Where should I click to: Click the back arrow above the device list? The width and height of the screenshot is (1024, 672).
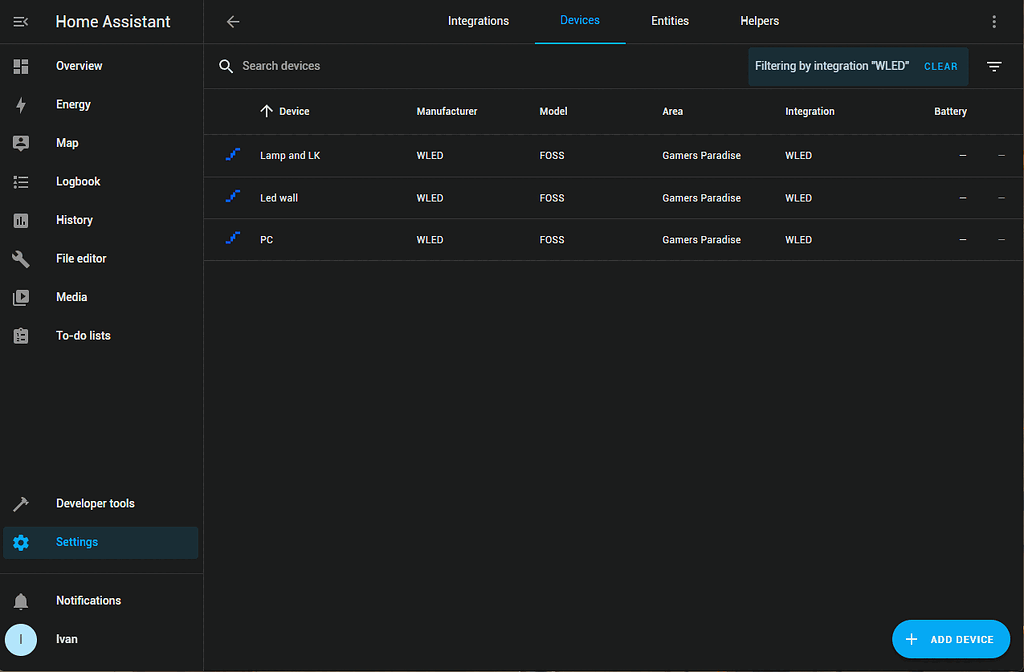click(232, 21)
